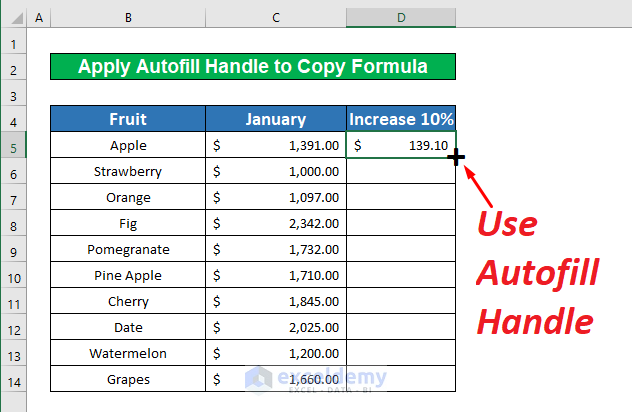Click the autofill handle of cell D5
The image size is (632, 412).
455,157
